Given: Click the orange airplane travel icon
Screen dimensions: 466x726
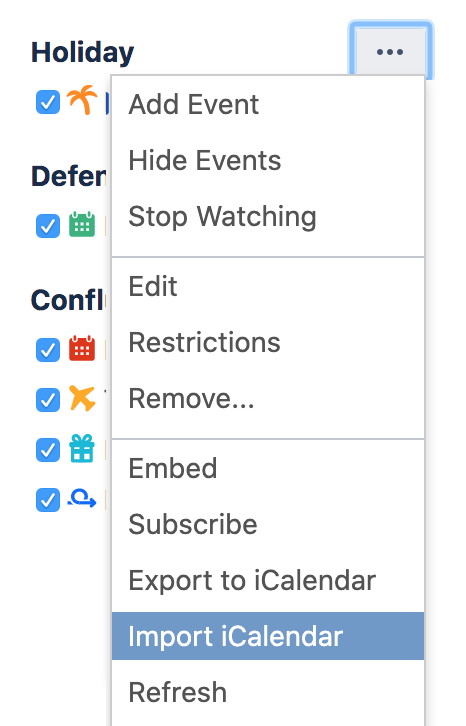Looking at the screenshot, I should tap(82, 398).
